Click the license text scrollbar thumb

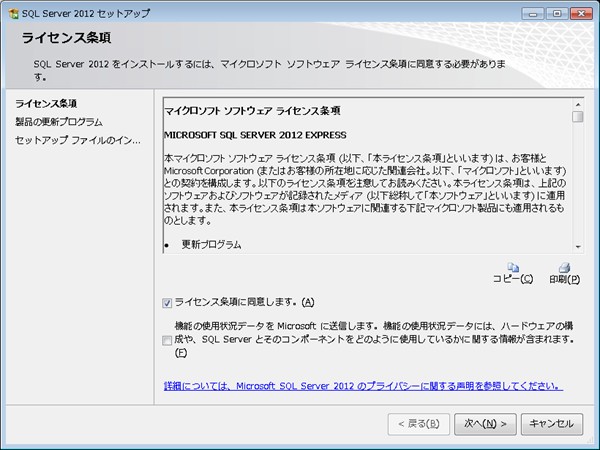pos(578,117)
